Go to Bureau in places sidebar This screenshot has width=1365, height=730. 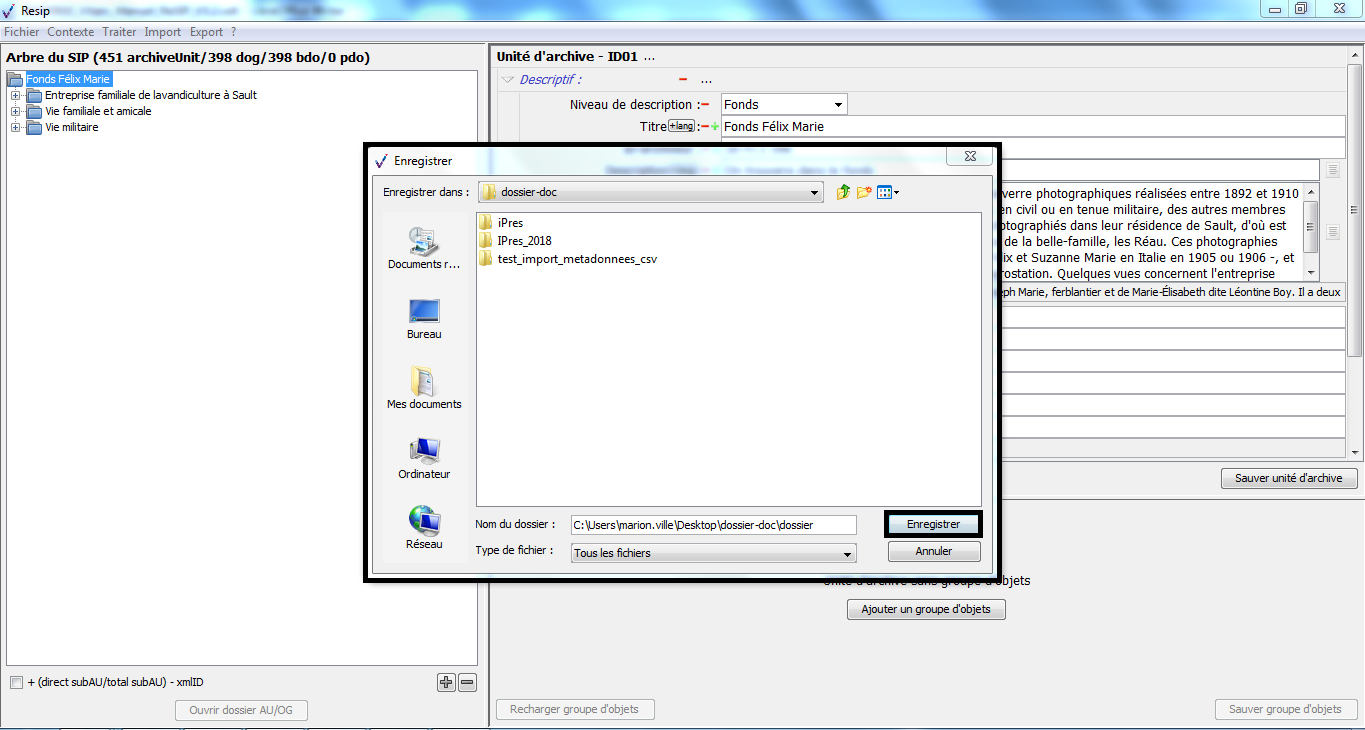pyautogui.click(x=424, y=319)
